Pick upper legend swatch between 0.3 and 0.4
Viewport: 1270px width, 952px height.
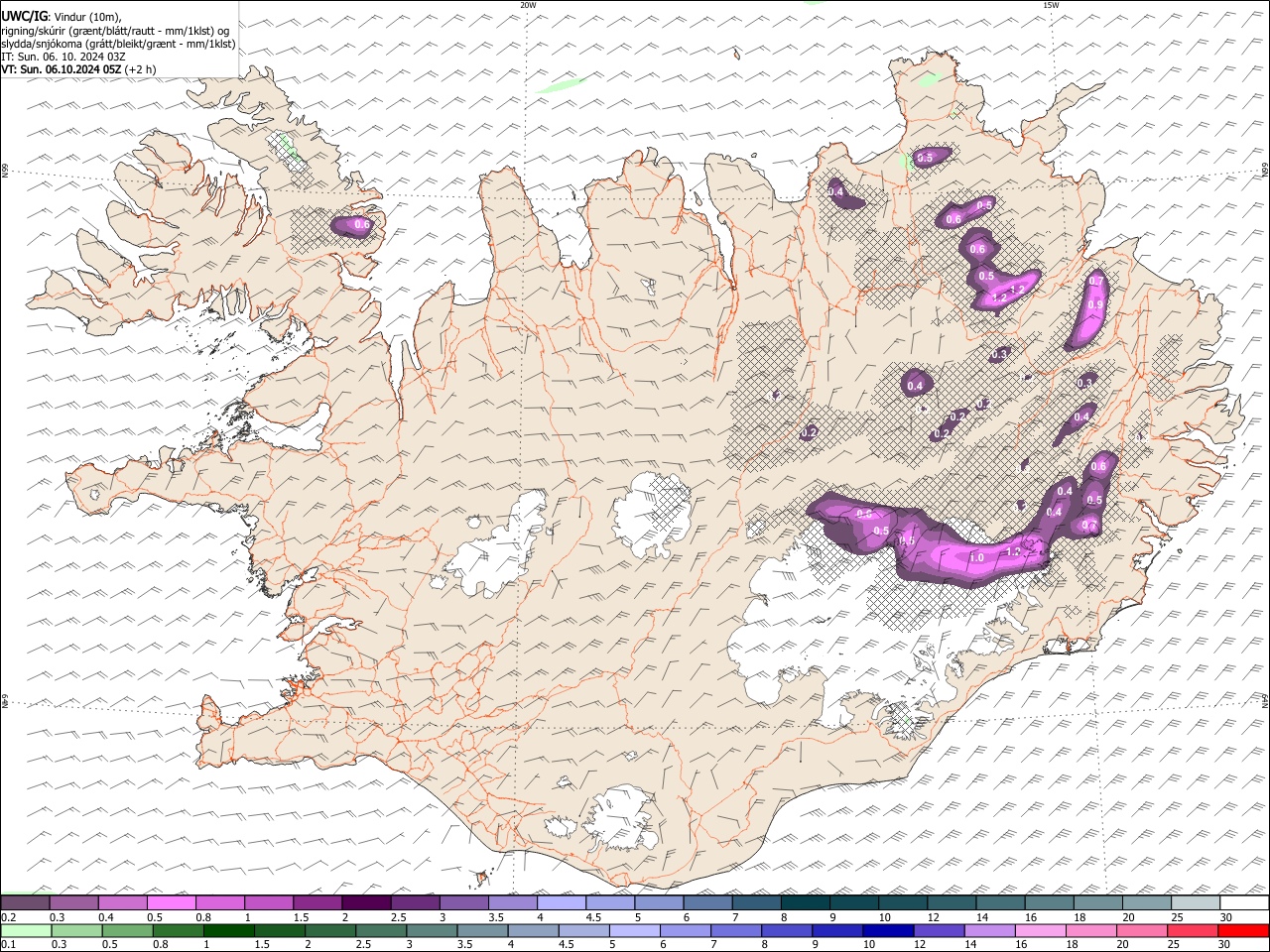(73, 902)
